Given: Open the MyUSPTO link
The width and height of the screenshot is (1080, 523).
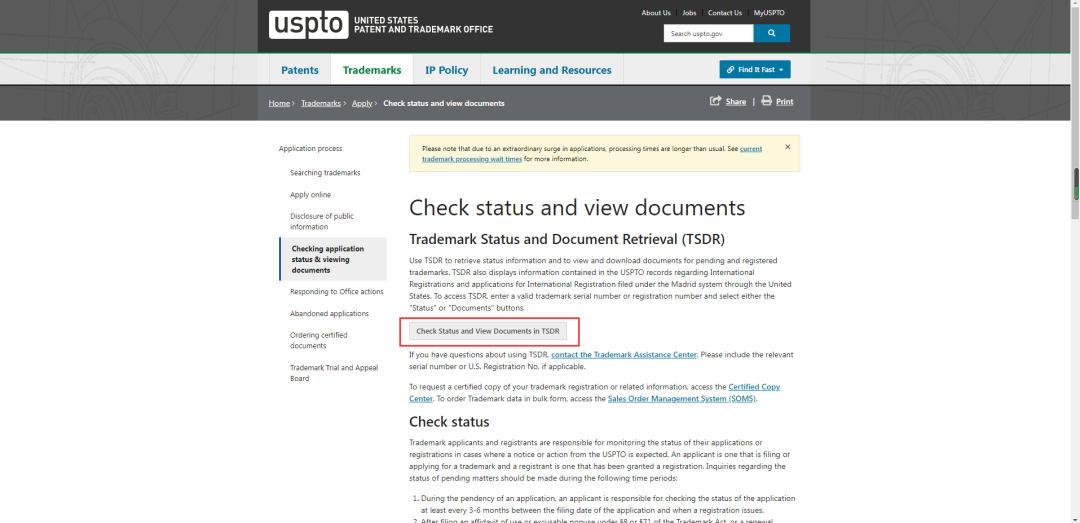Looking at the screenshot, I should tap(769, 13).
